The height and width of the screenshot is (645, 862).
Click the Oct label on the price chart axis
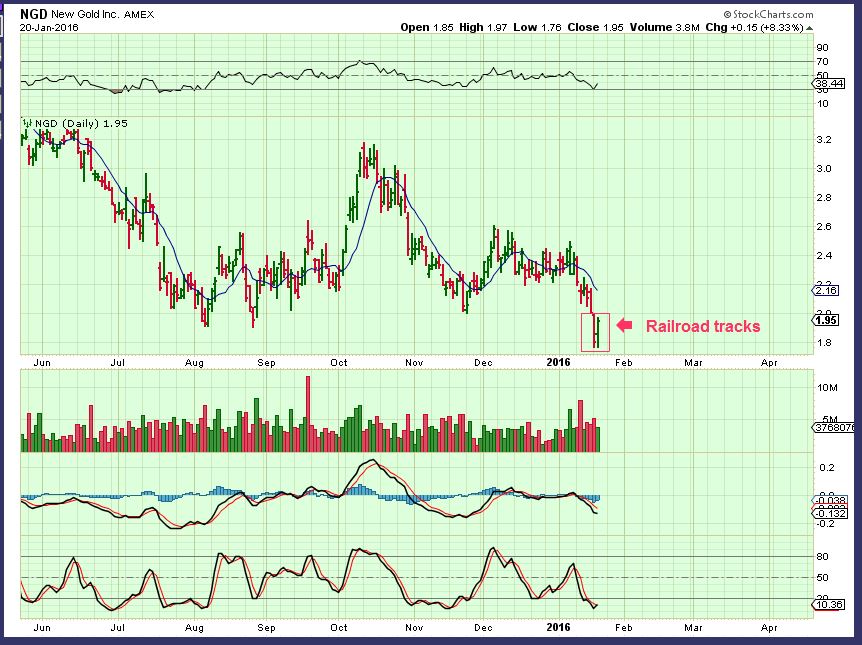pyautogui.click(x=339, y=365)
